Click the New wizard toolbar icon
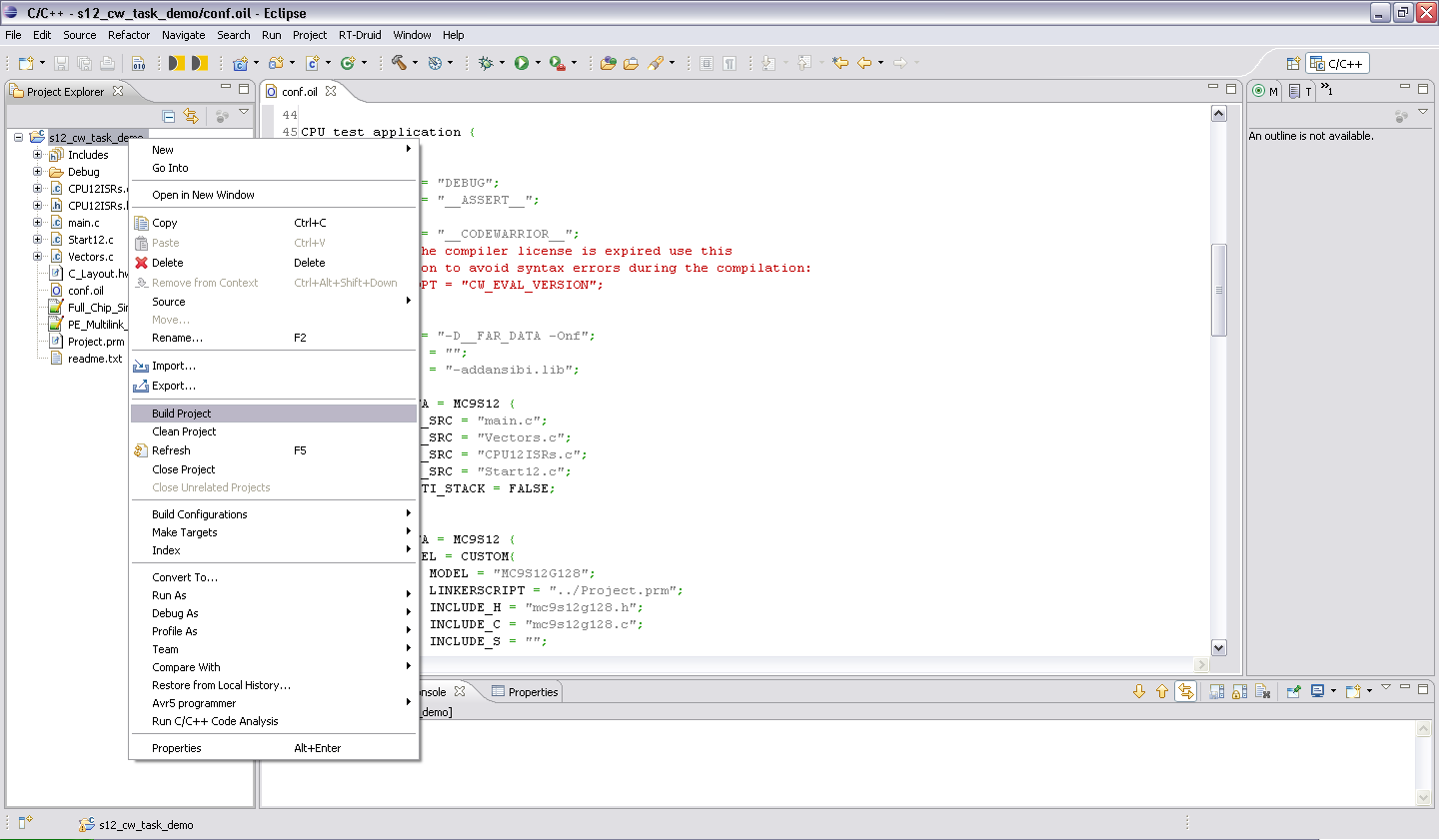Viewport: 1439px width, 840px height. [26, 63]
